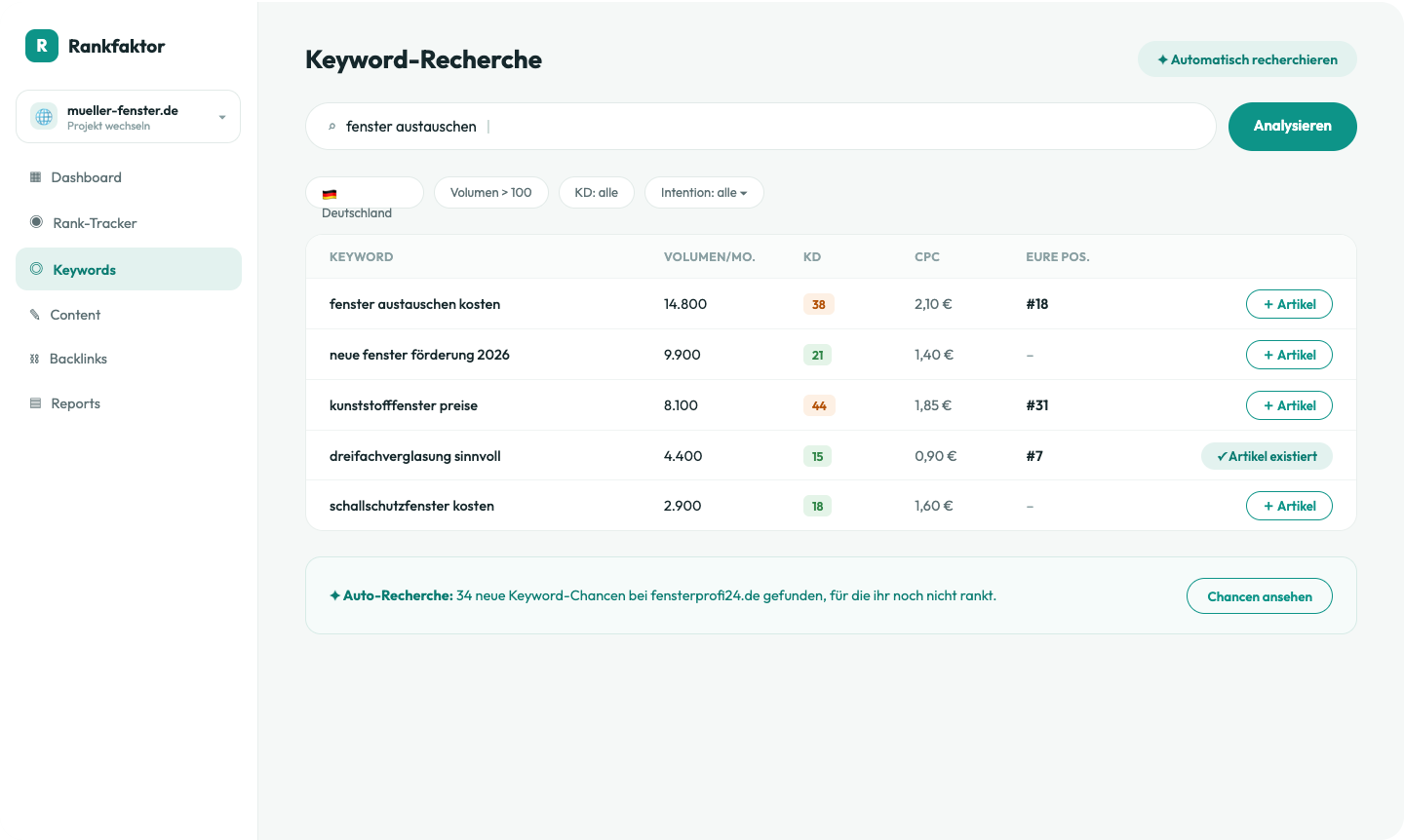Image resolution: width=1404 pixels, height=840 pixels.
Task: Toggle the KD: alle filter chip
Action: click(x=597, y=193)
